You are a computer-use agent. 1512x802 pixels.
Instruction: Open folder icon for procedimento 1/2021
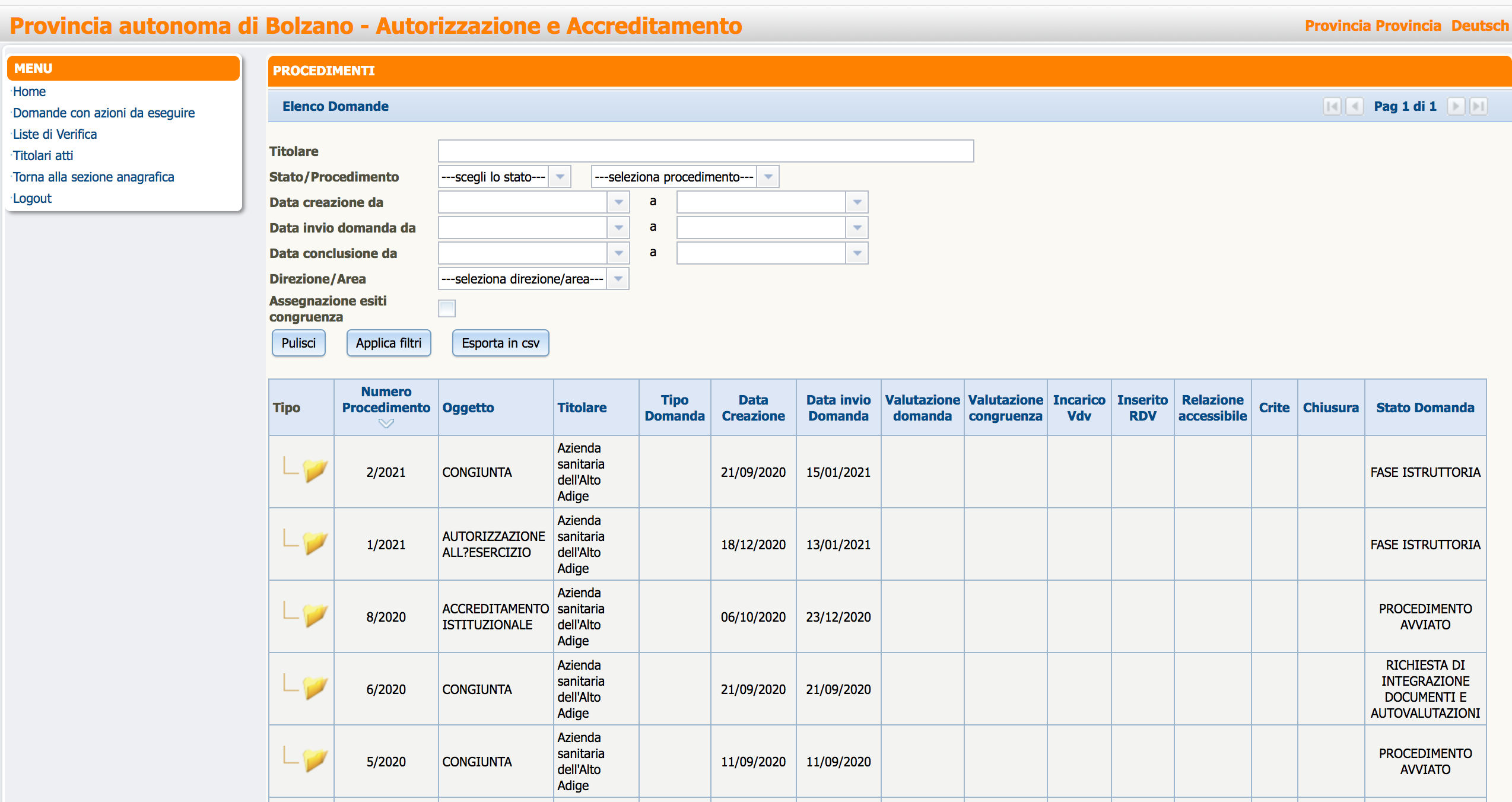[x=315, y=543]
